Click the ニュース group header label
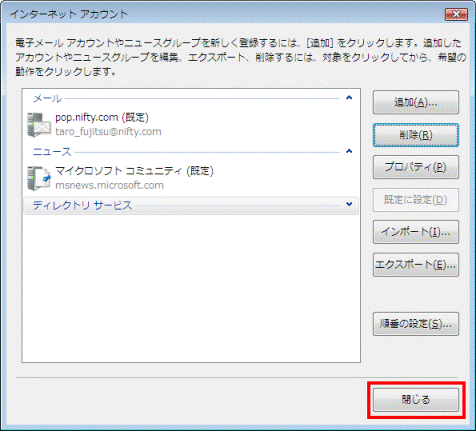Image resolution: width=476 pixels, height=431 pixels. point(52,152)
